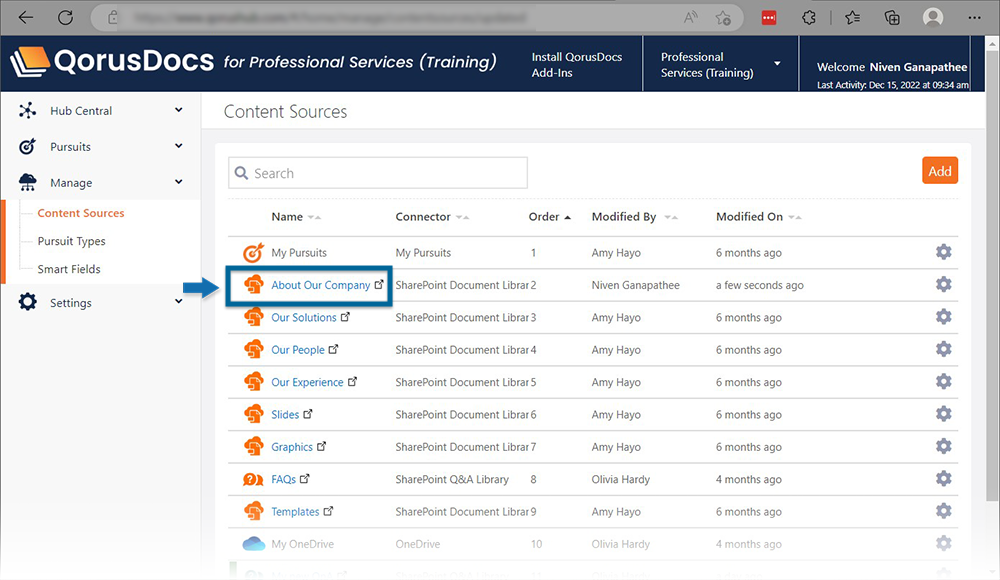Click the FAQs Q&A library icon
This screenshot has height=580, width=1000.
(253, 479)
